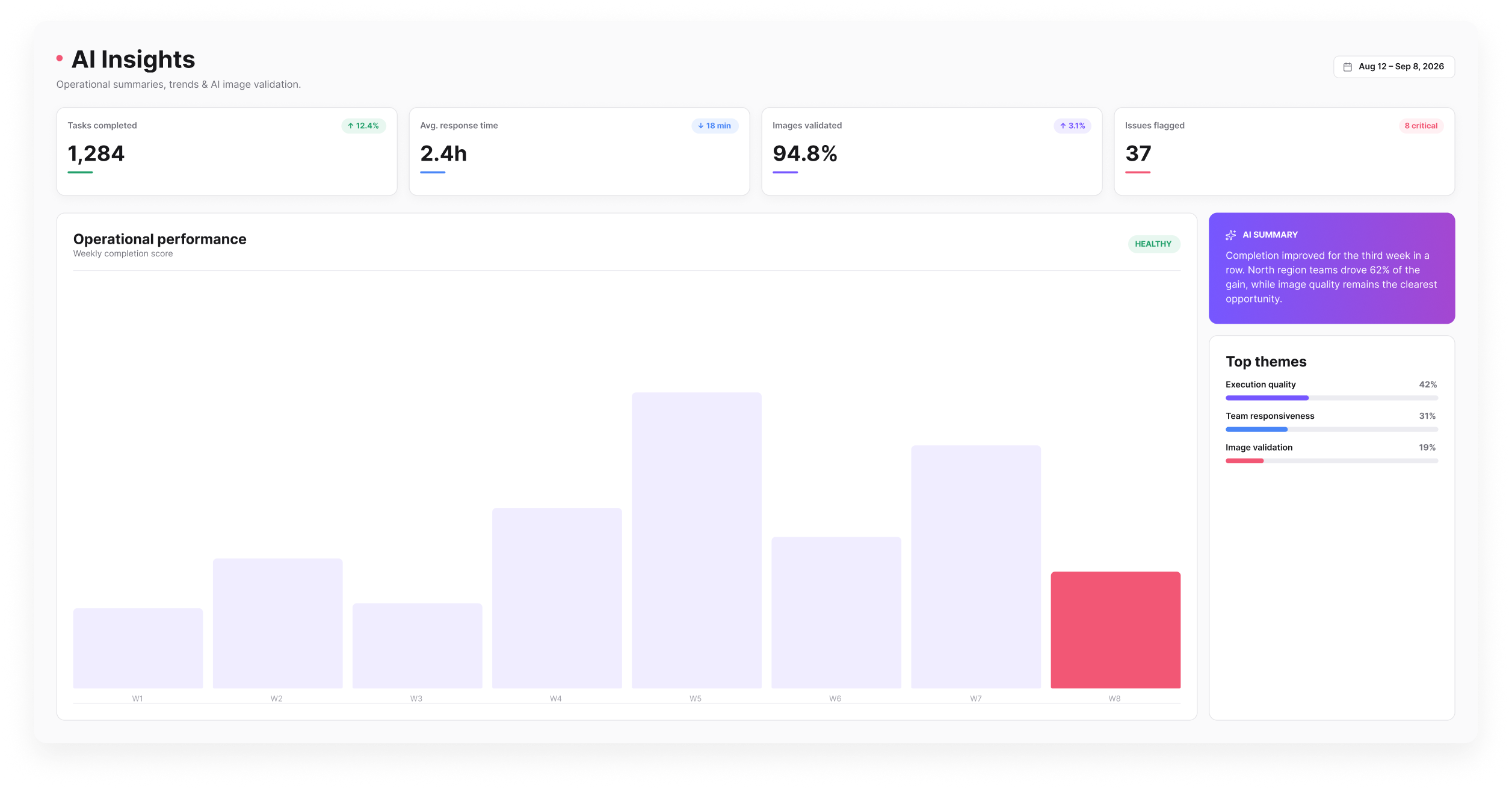
Task: Click the Team responsiveness label
Action: click(x=1270, y=416)
